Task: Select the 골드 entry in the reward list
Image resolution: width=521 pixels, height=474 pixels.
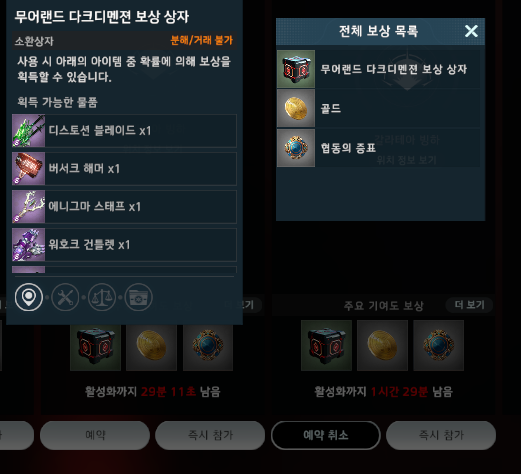Action: coord(379,108)
